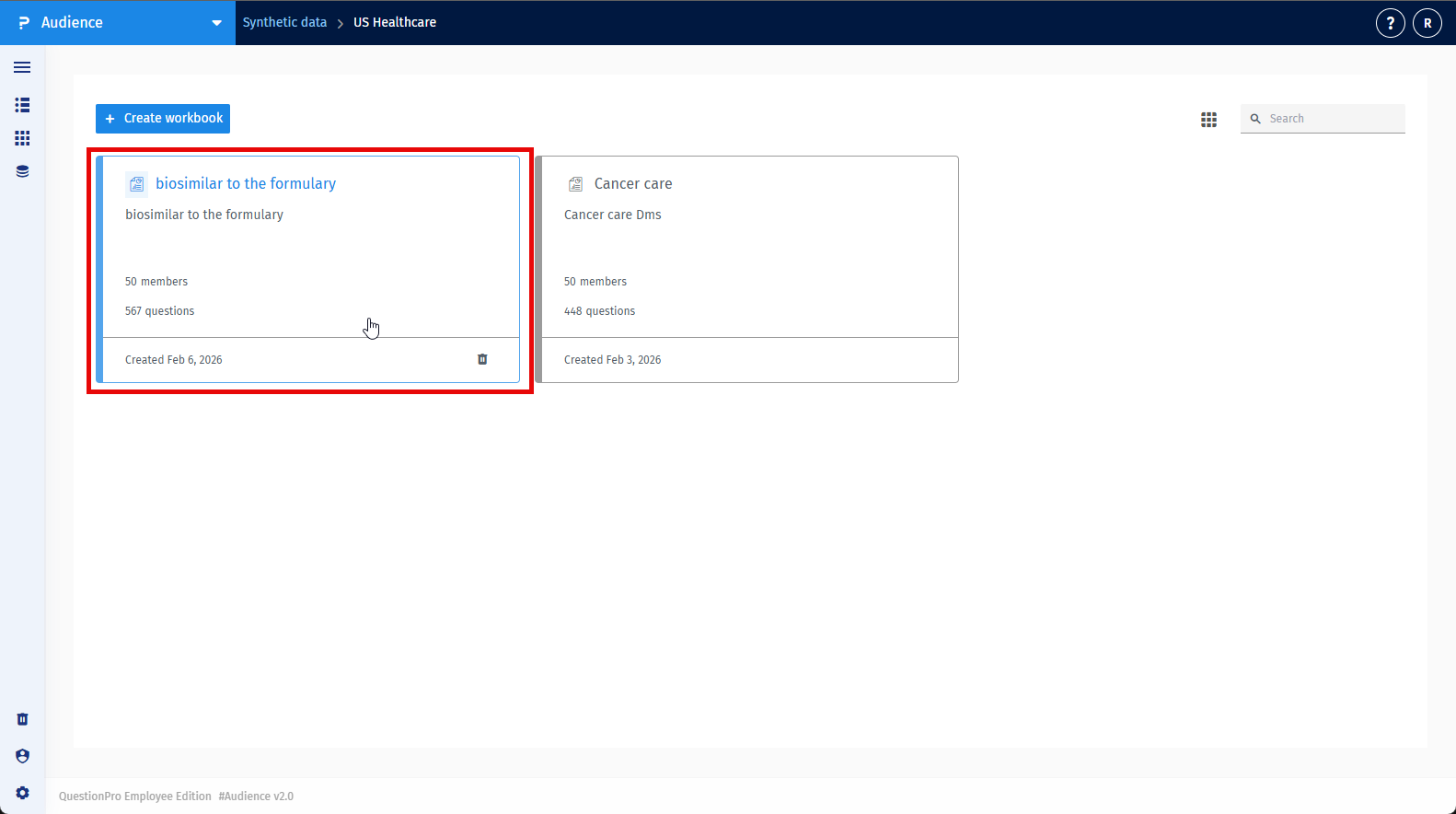Open the user profile R avatar

pos(1427,23)
